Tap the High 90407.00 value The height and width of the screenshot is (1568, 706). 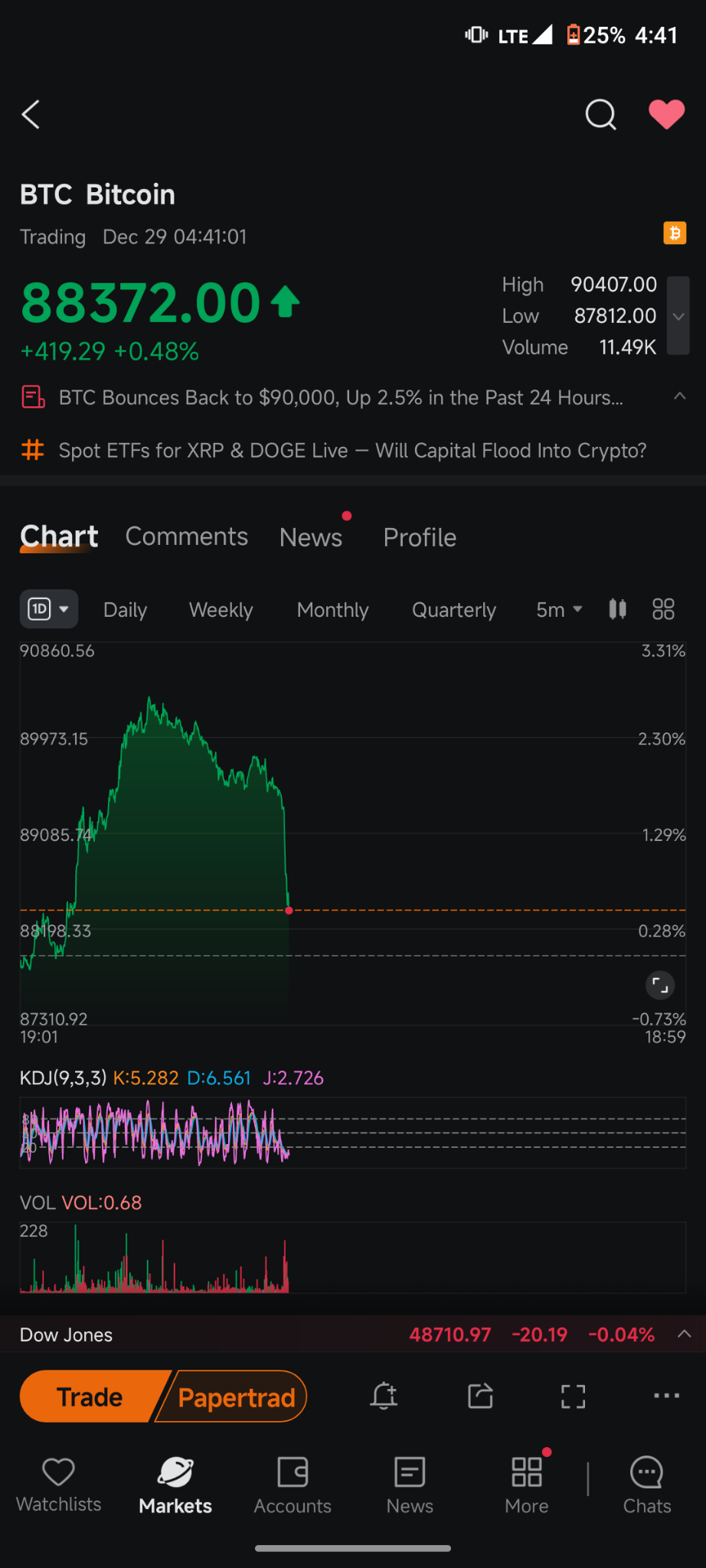579,285
